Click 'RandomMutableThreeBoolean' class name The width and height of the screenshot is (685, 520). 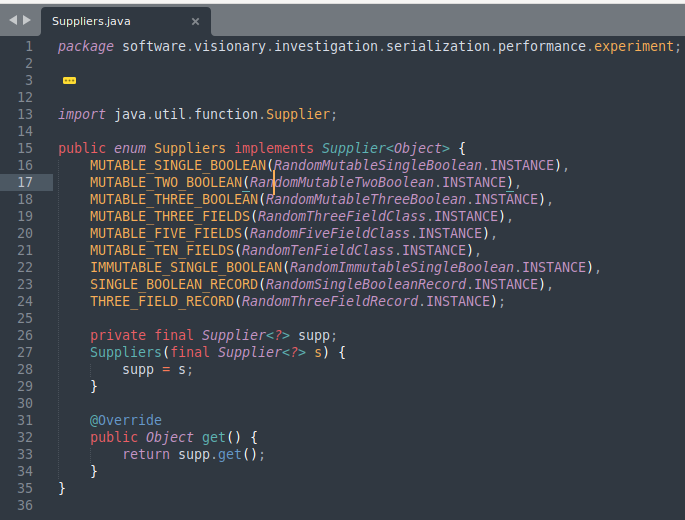(x=366, y=199)
